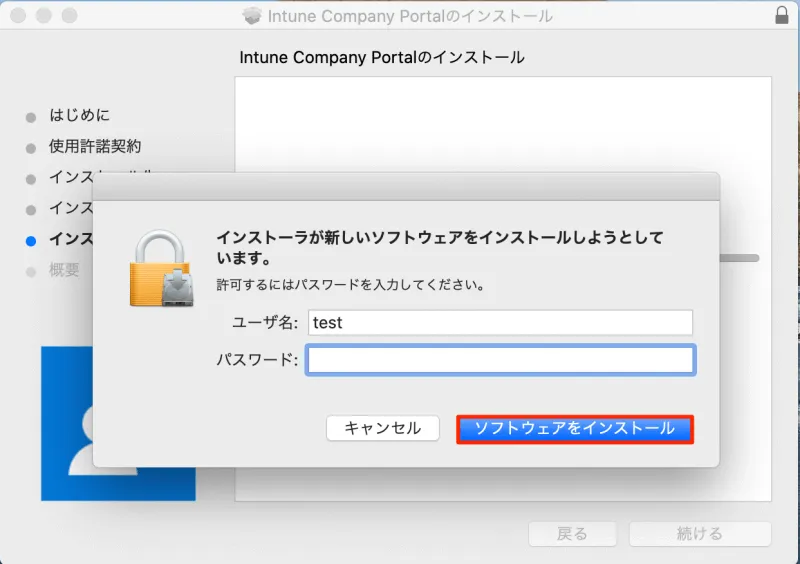Select the 概要 step label

coord(65,270)
